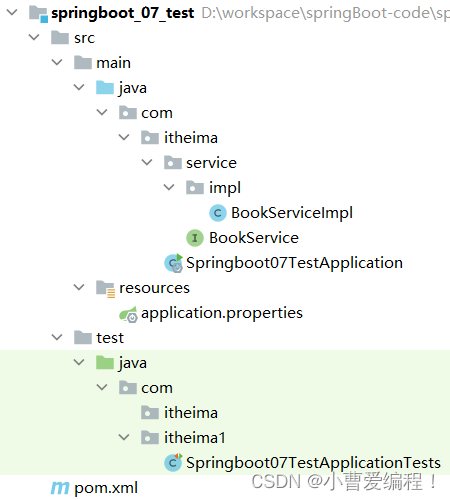Click the resources folder icon

[x=105, y=289]
